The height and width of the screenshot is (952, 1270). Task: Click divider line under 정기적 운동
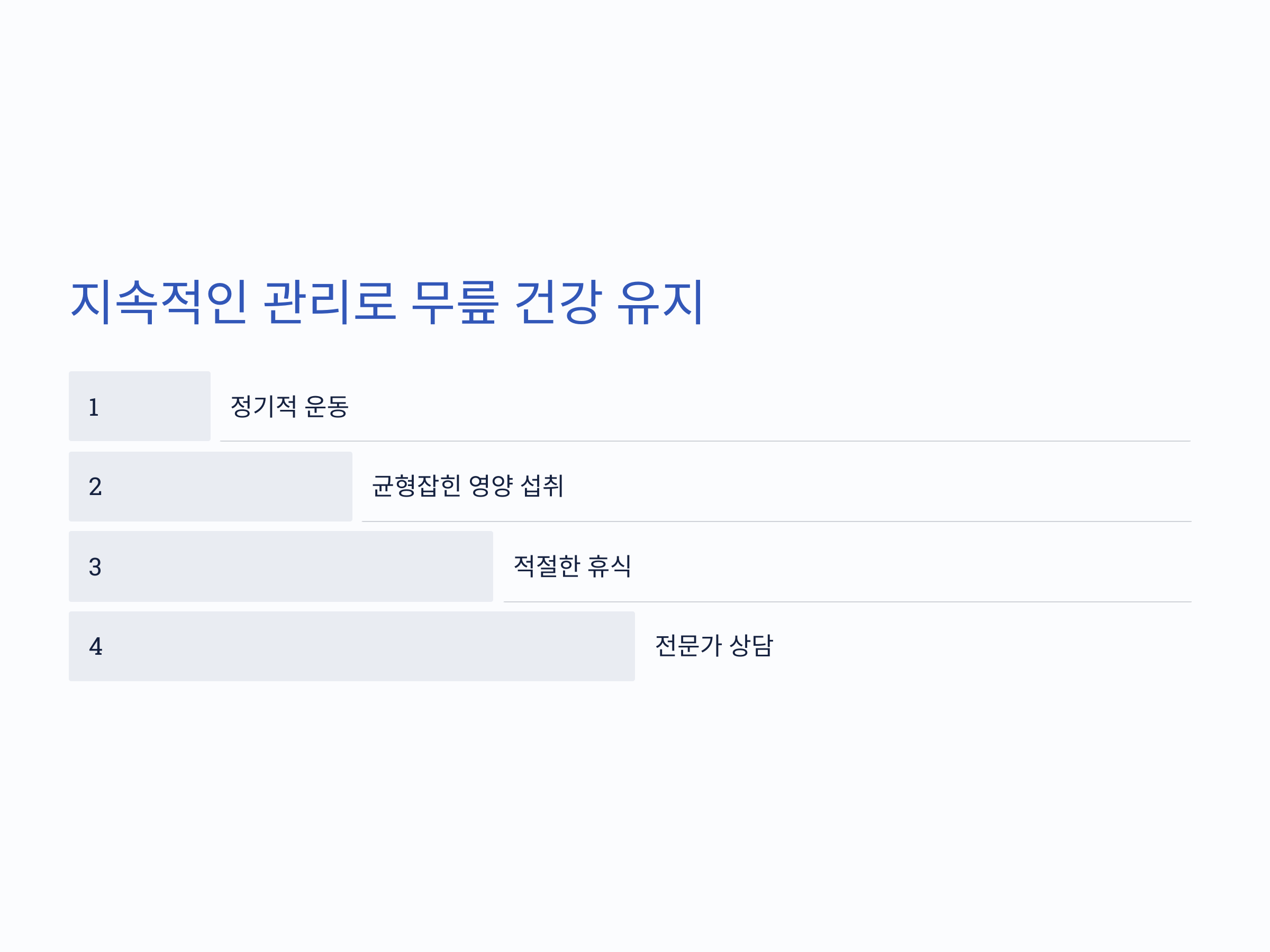(705, 441)
